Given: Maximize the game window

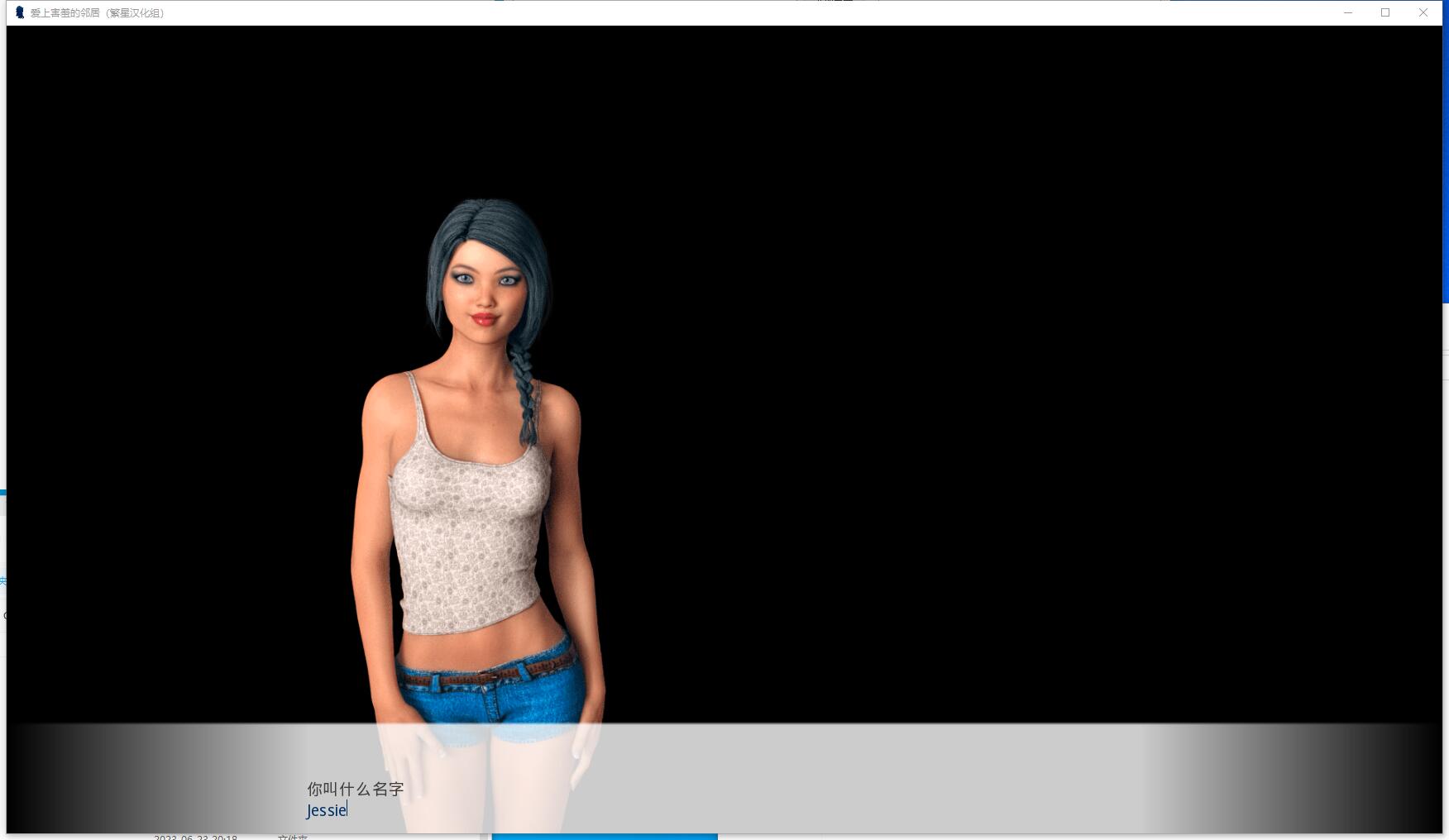Looking at the screenshot, I should 1385,12.
